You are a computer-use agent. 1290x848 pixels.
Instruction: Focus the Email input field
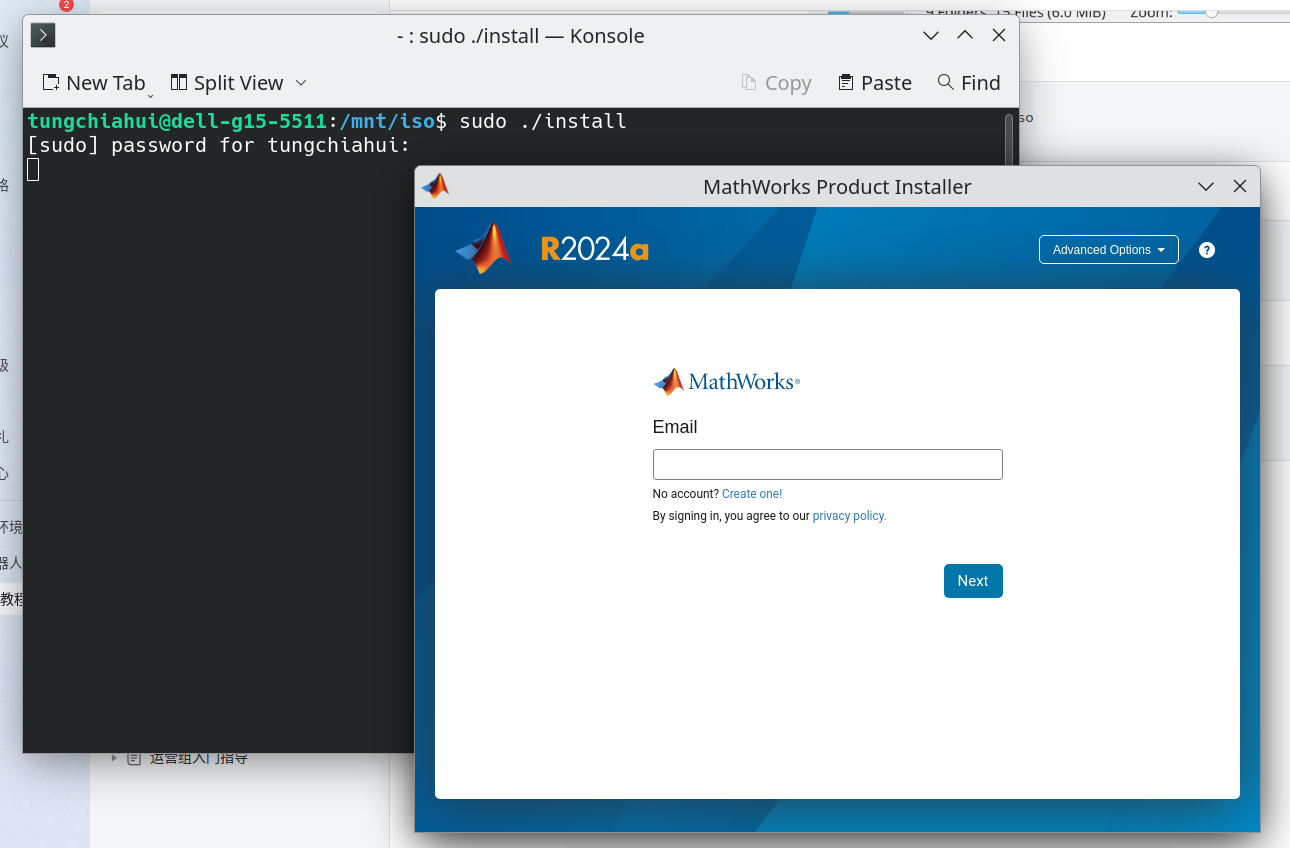pyautogui.click(x=828, y=465)
